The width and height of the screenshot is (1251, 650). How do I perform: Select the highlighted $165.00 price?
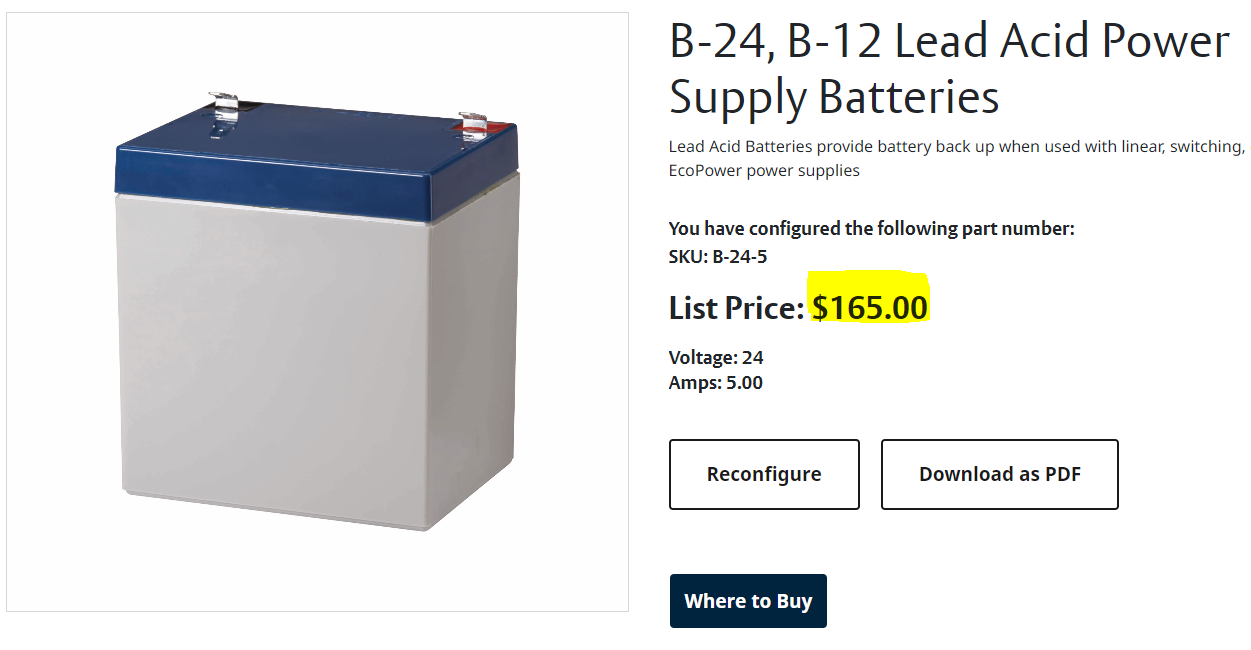pyautogui.click(x=869, y=308)
